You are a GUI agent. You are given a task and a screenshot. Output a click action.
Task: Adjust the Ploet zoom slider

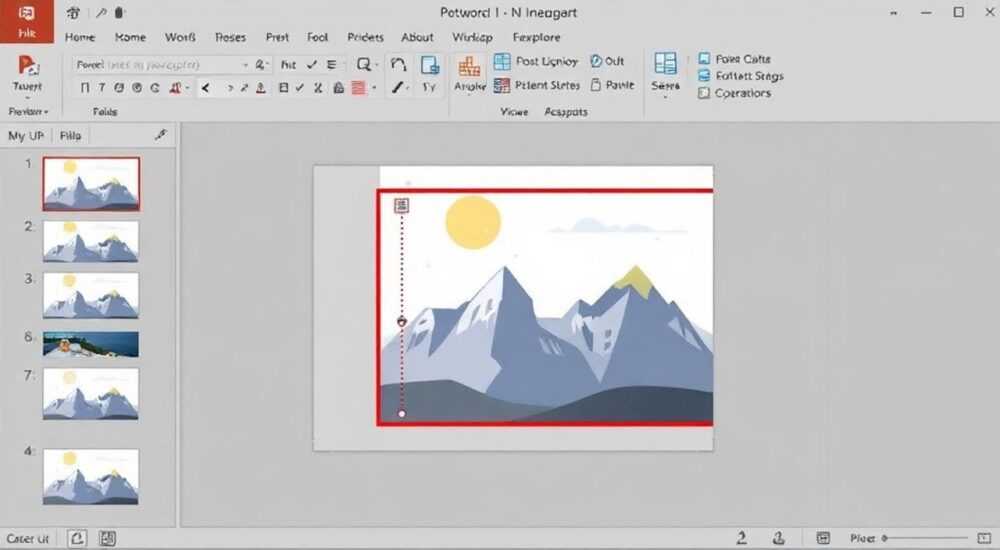pos(925,539)
